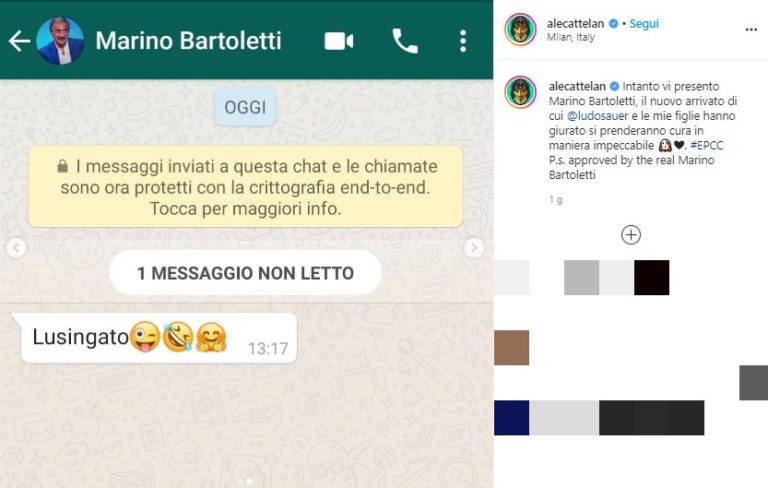This screenshot has width=768, height=488.
Task: Open Marino Bartoletti's profile photo
Action: pyautogui.click(x=60, y=41)
